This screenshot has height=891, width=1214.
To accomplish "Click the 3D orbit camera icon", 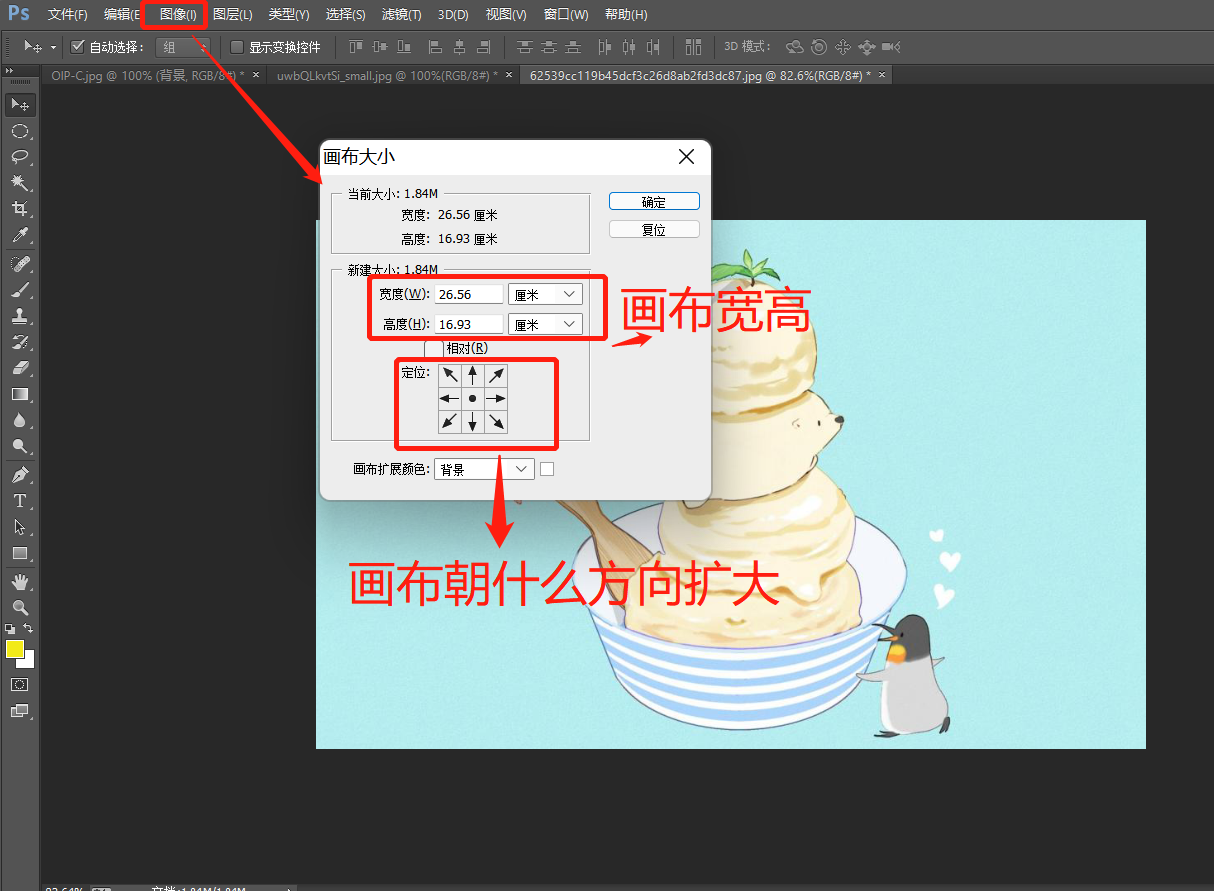I will 795,47.
